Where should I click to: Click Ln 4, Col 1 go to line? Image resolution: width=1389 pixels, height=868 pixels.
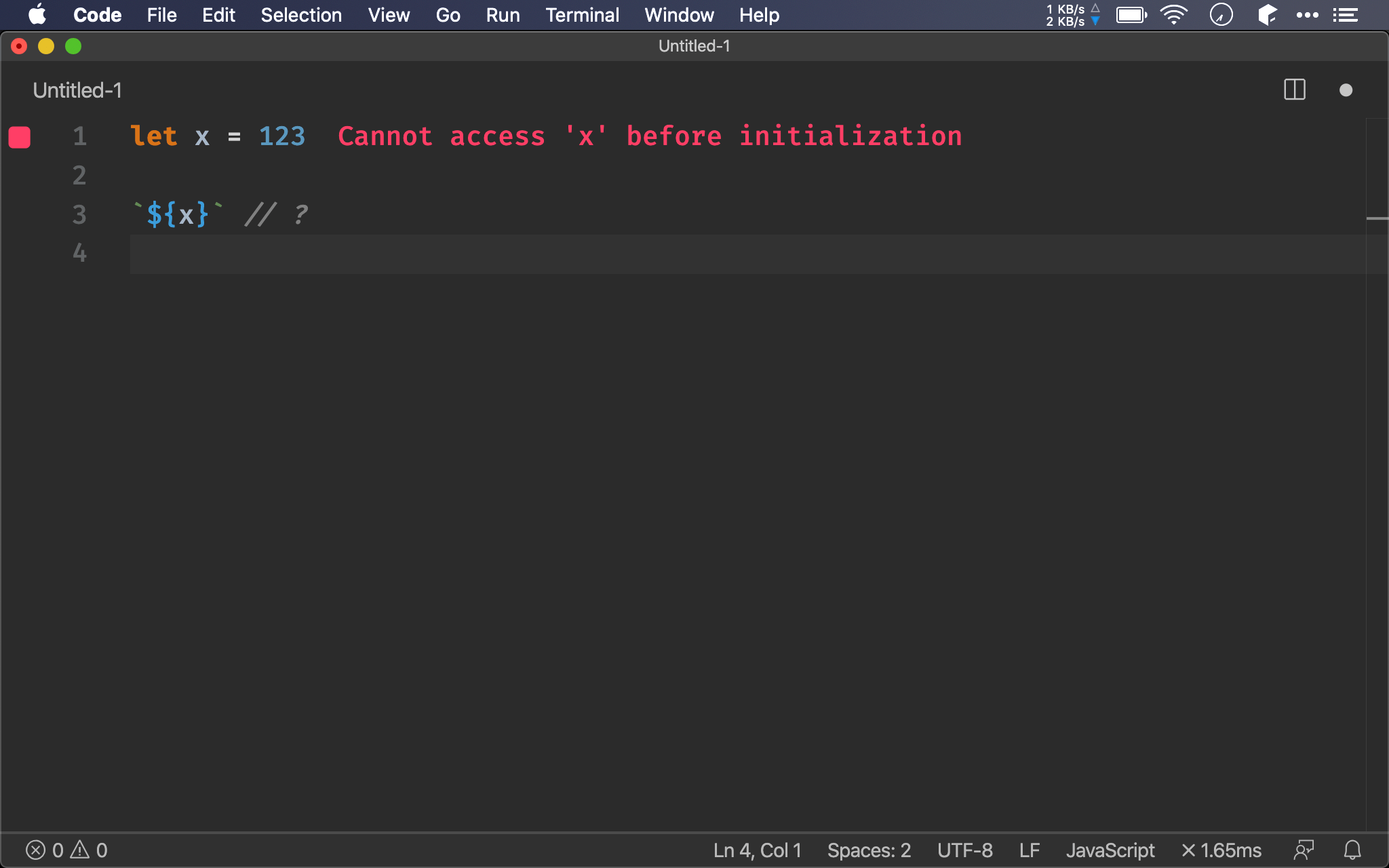coord(757,850)
